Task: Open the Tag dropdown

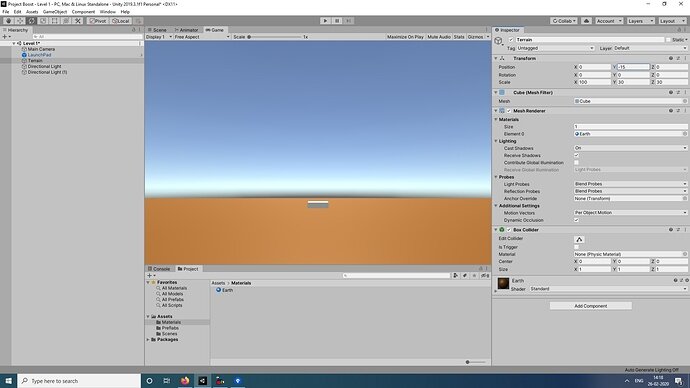Action: [x=555, y=48]
